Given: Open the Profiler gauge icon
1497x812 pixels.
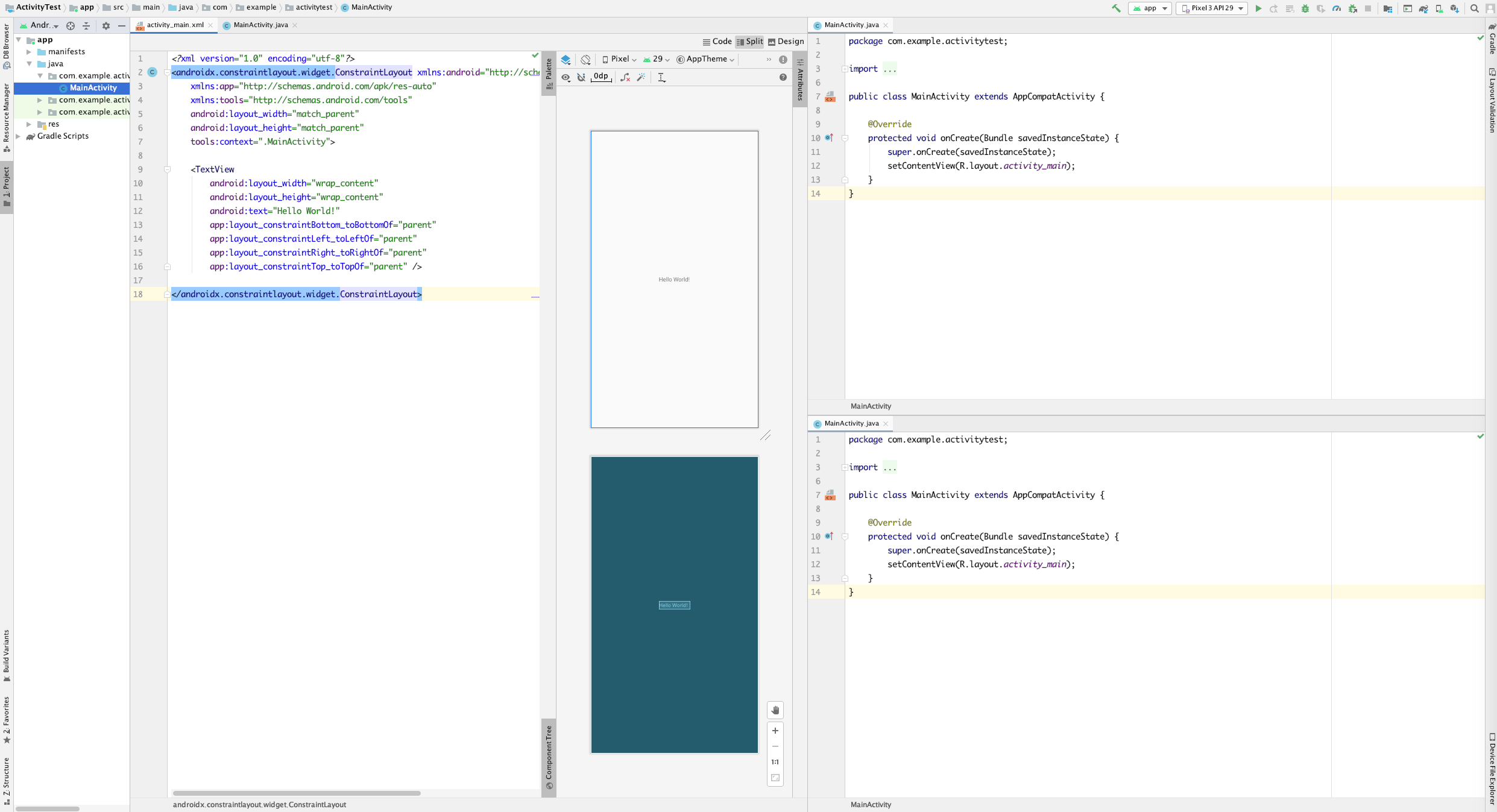Looking at the screenshot, I should pyautogui.click(x=1337, y=8).
